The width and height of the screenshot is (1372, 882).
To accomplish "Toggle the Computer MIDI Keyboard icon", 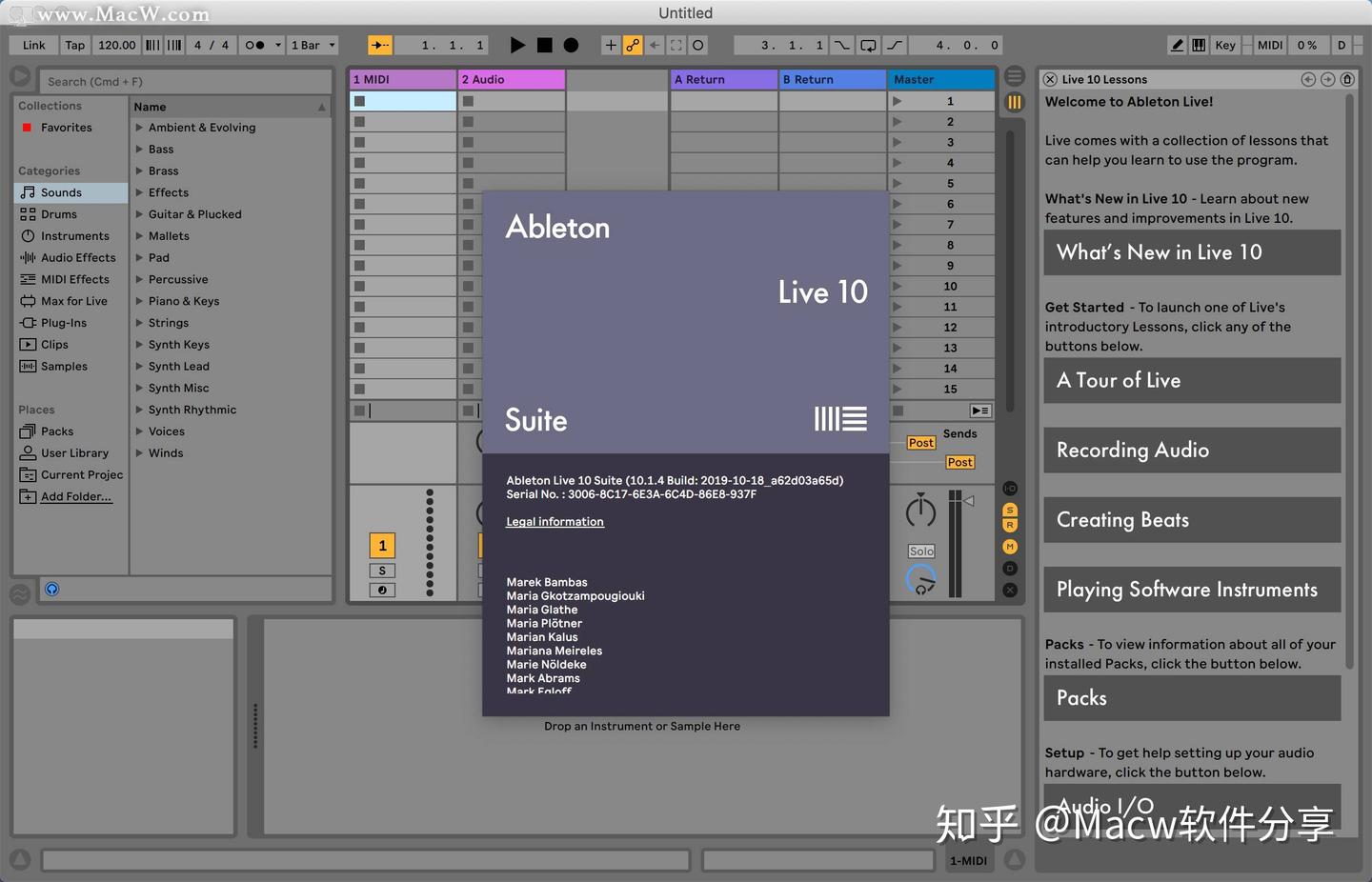I will 1199,45.
